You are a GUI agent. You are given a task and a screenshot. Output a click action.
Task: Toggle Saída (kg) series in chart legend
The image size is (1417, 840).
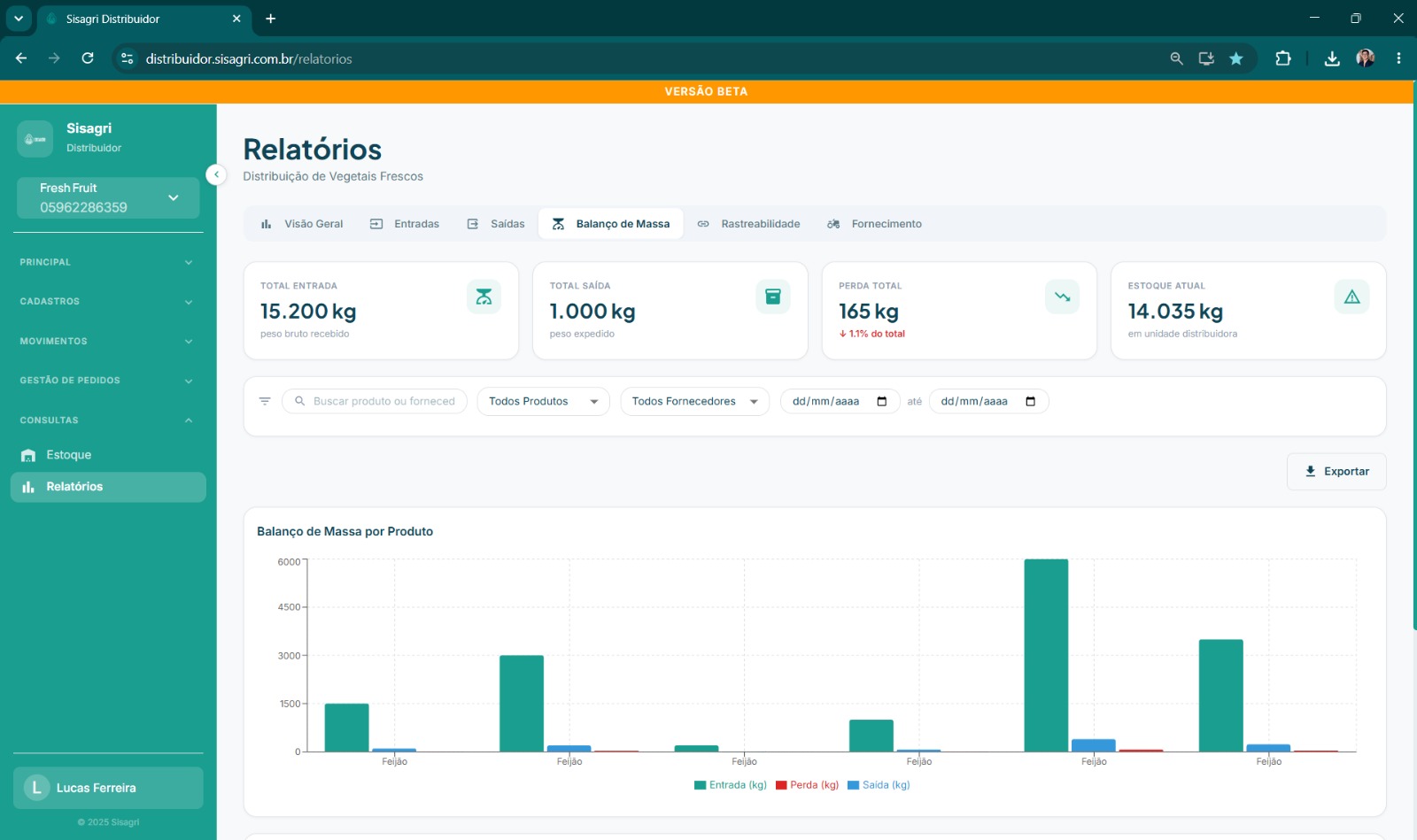(879, 785)
